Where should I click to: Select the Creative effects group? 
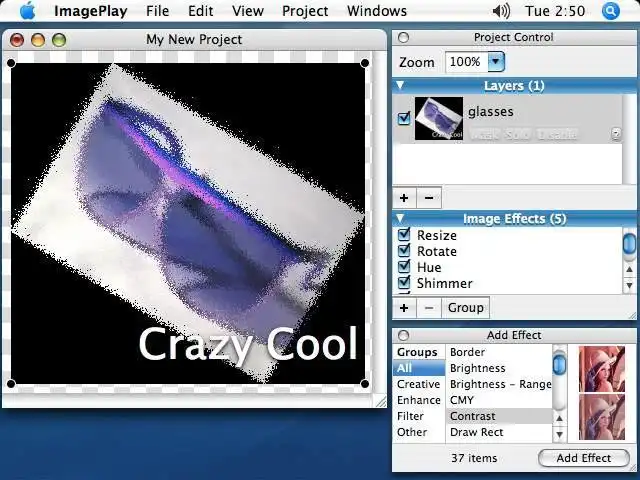(x=419, y=384)
